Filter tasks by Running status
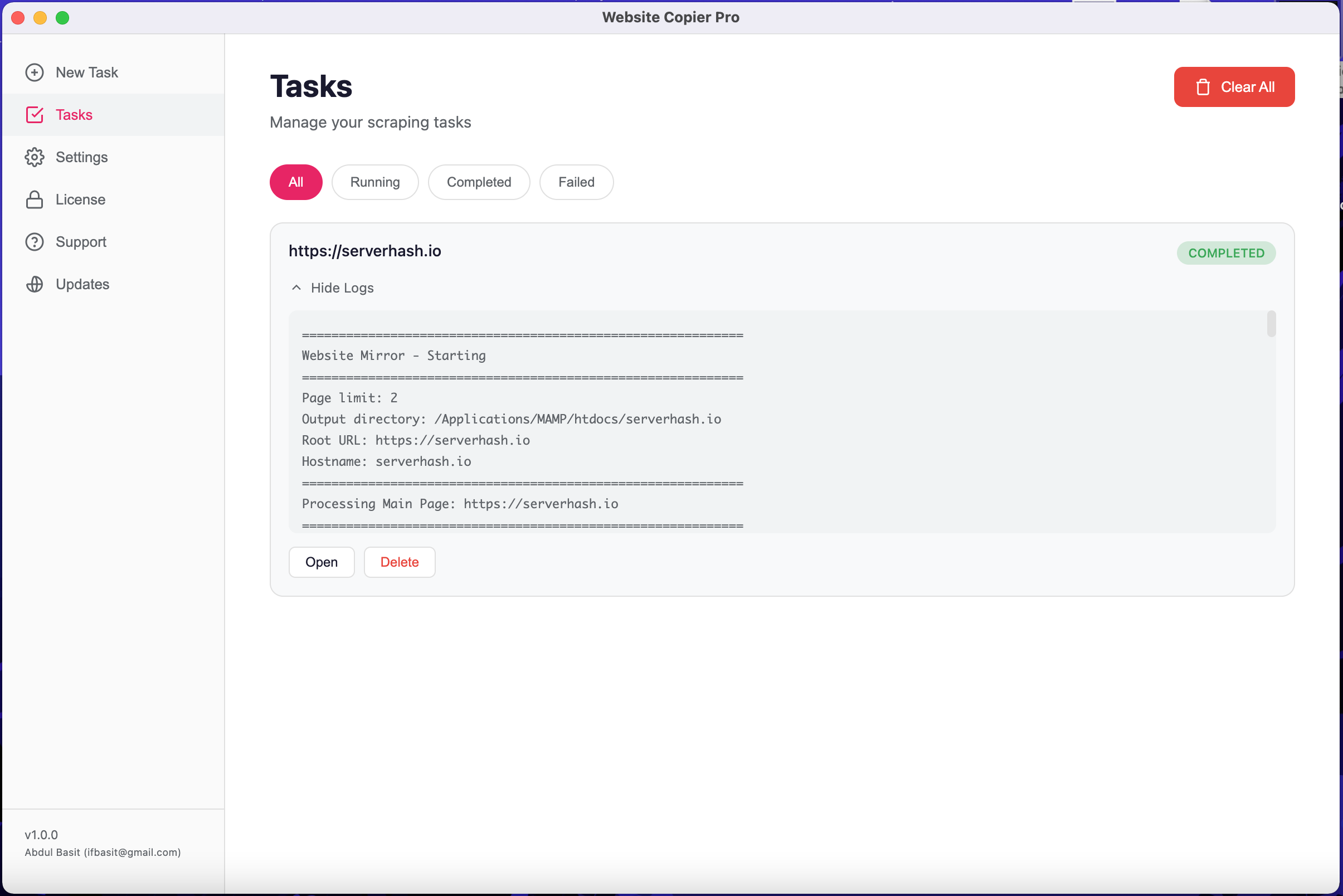This screenshot has width=1343, height=896. click(375, 182)
